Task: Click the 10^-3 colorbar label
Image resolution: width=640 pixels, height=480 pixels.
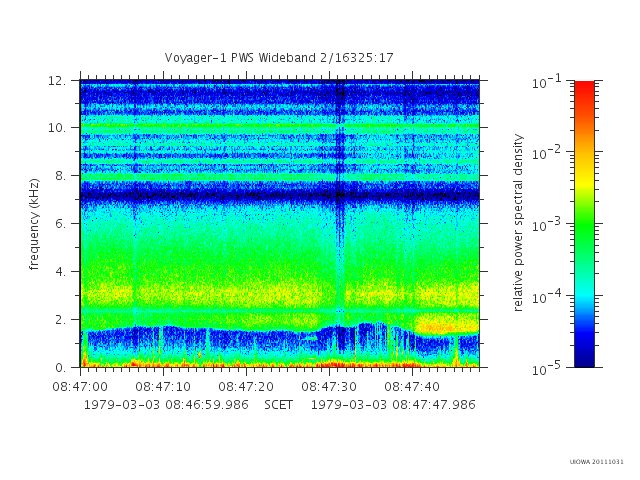Action: 546,224
